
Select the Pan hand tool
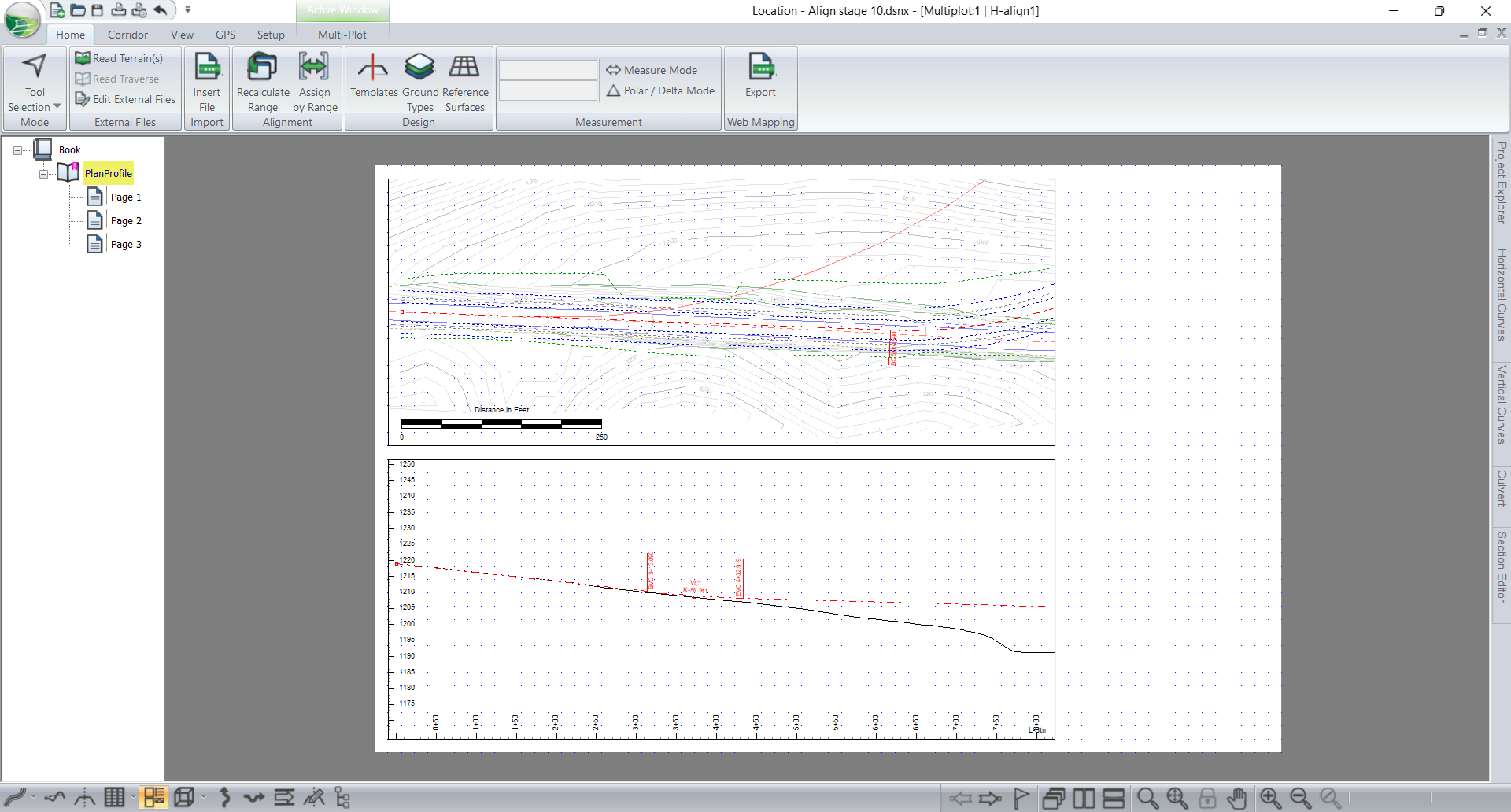click(x=1237, y=799)
